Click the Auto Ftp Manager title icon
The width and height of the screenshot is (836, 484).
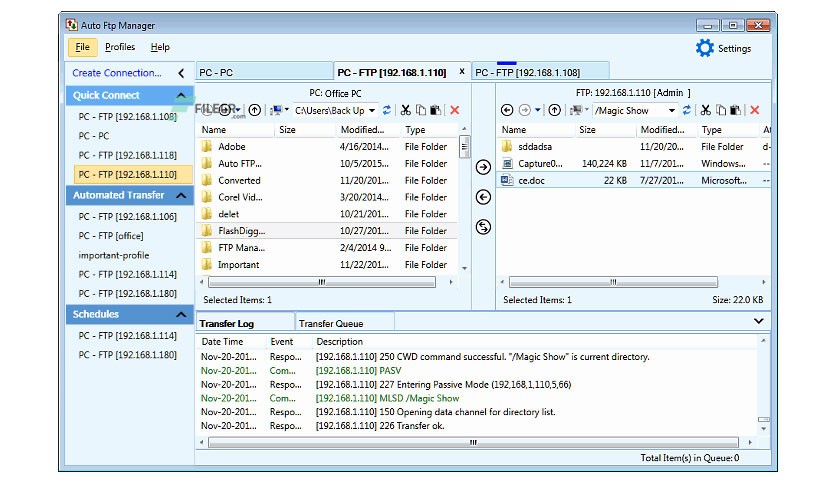pyautogui.click(x=71, y=25)
